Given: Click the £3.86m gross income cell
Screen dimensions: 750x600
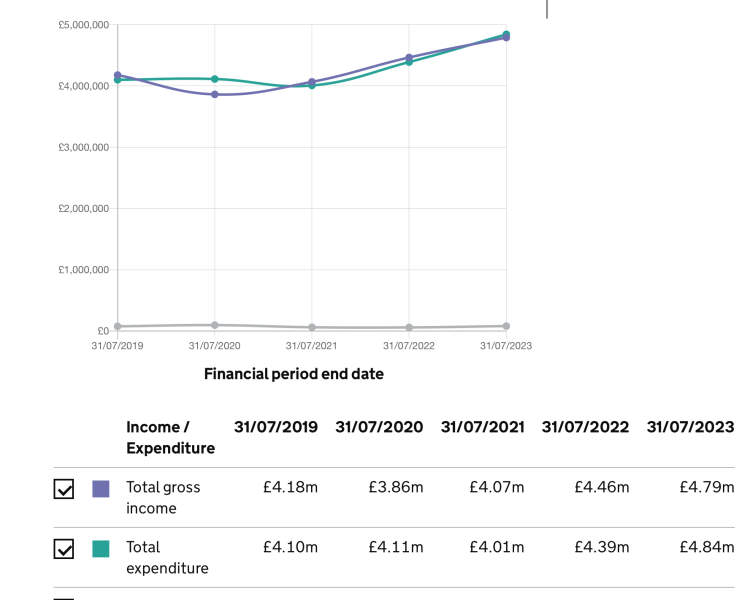Looking at the screenshot, I should pos(396,488).
